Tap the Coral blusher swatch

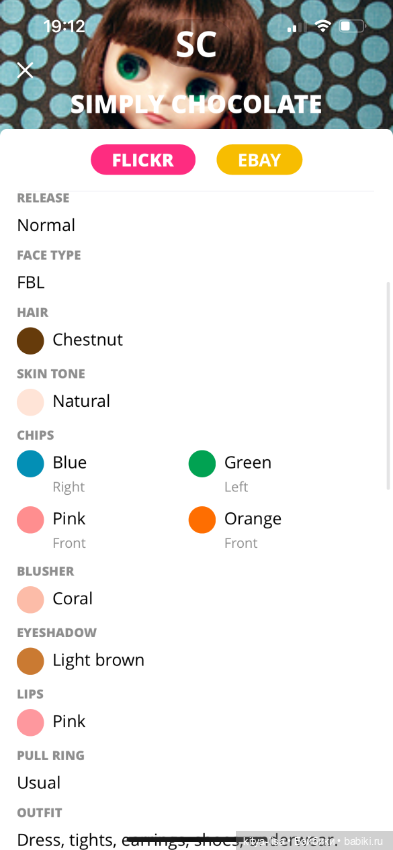tap(30, 599)
